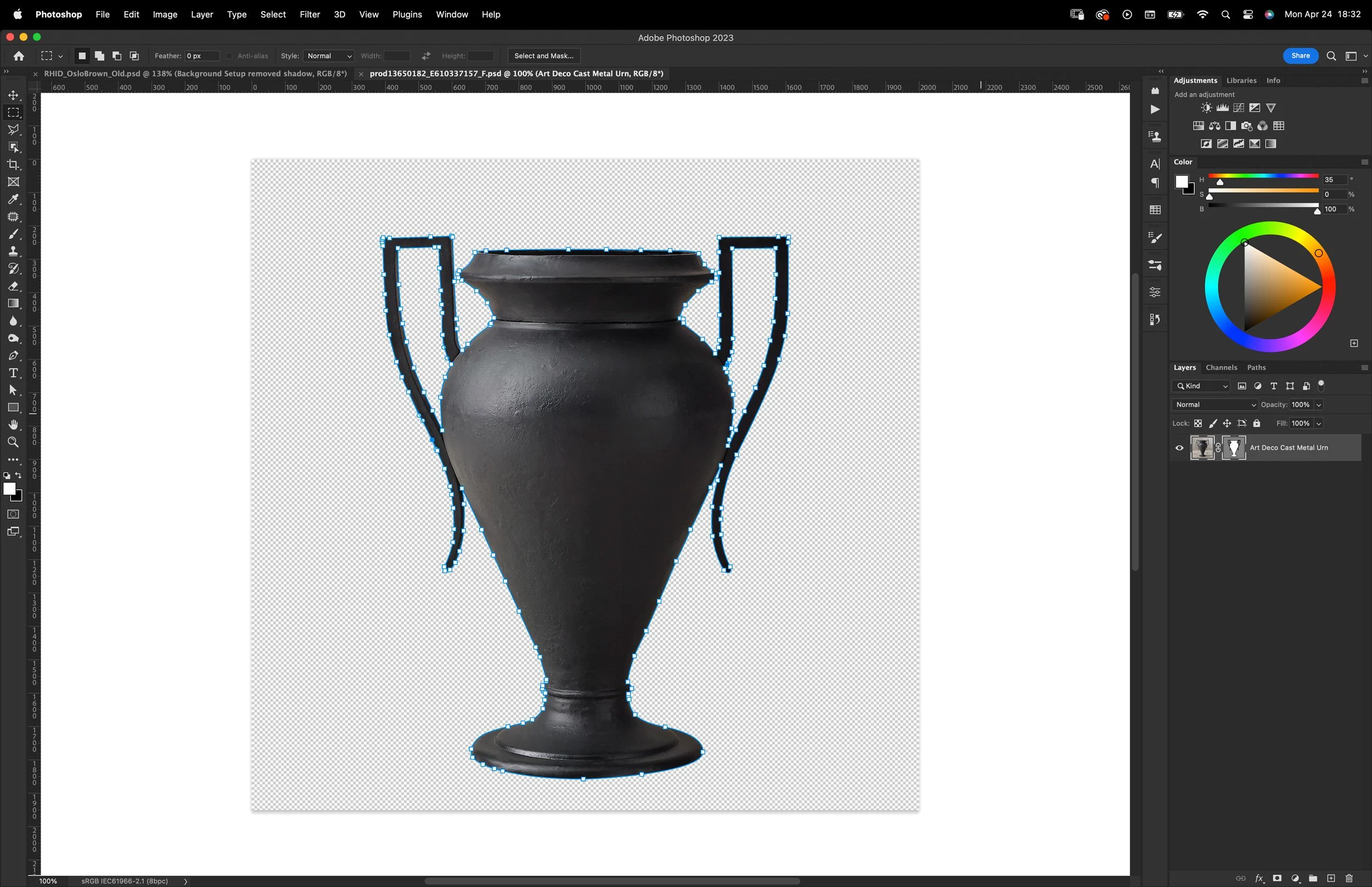Screen dimensions: 1372x887
Task: Click the delete layer trash icon
Action: 1349,878
